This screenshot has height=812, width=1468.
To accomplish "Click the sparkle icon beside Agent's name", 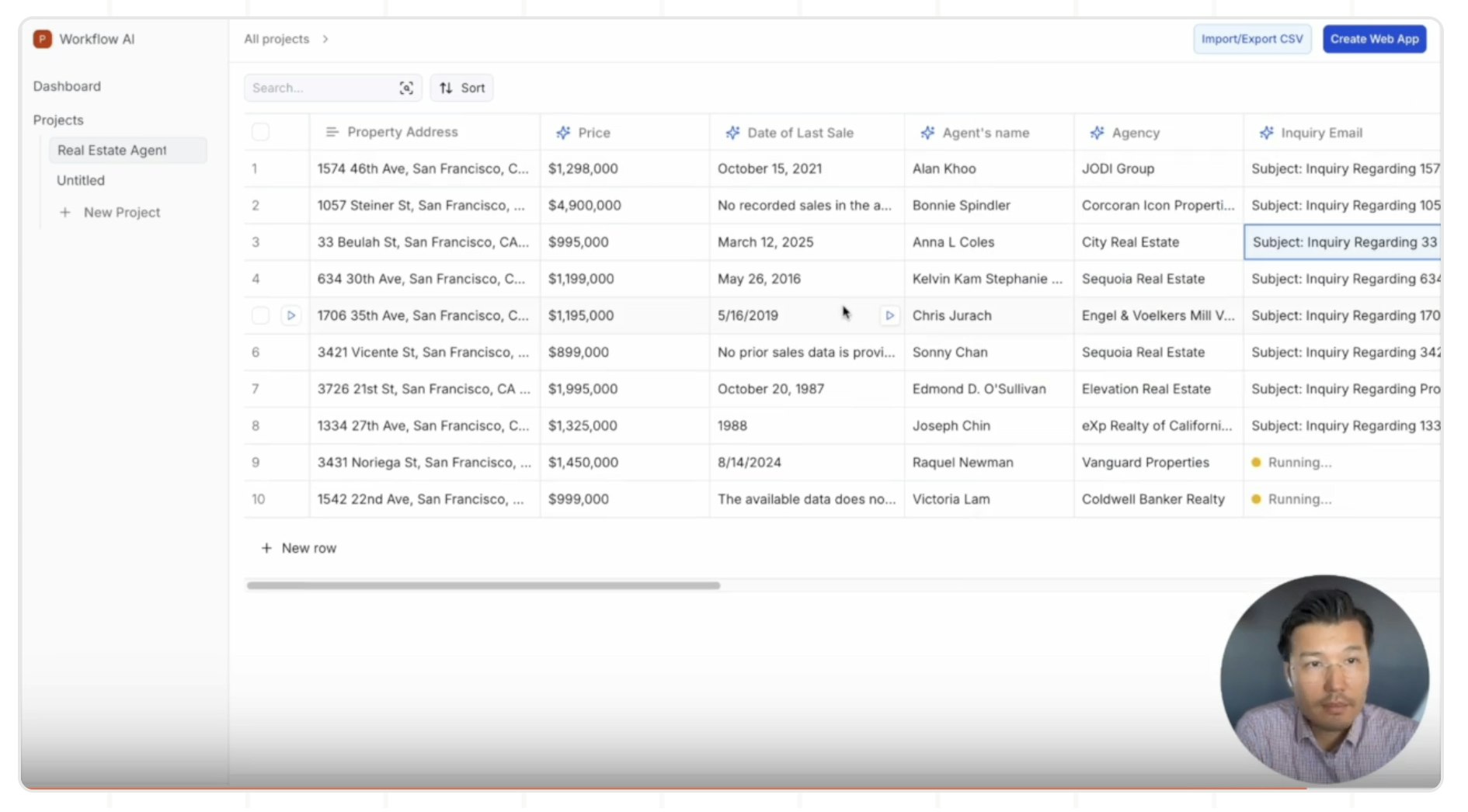I will [927, 133].
